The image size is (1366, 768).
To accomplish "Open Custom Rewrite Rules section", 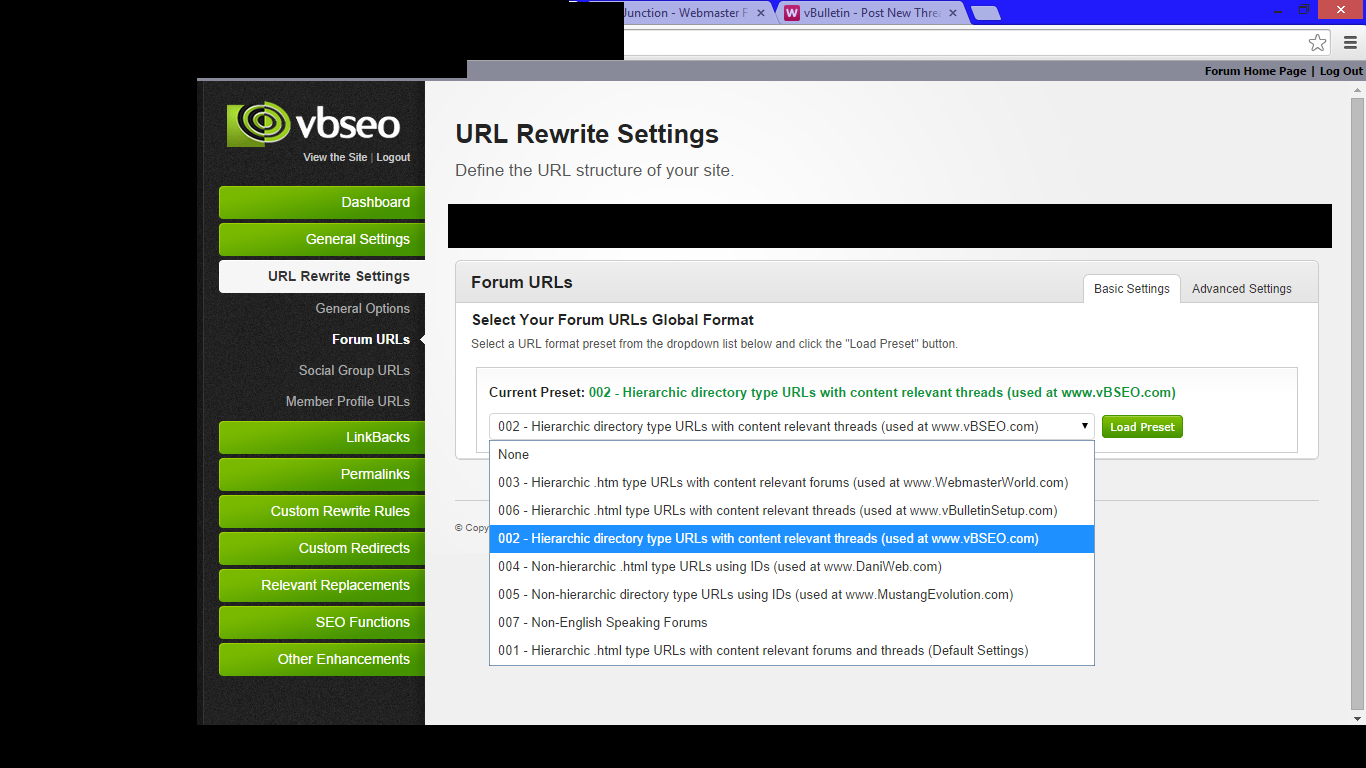I will [x=322, y=511].
